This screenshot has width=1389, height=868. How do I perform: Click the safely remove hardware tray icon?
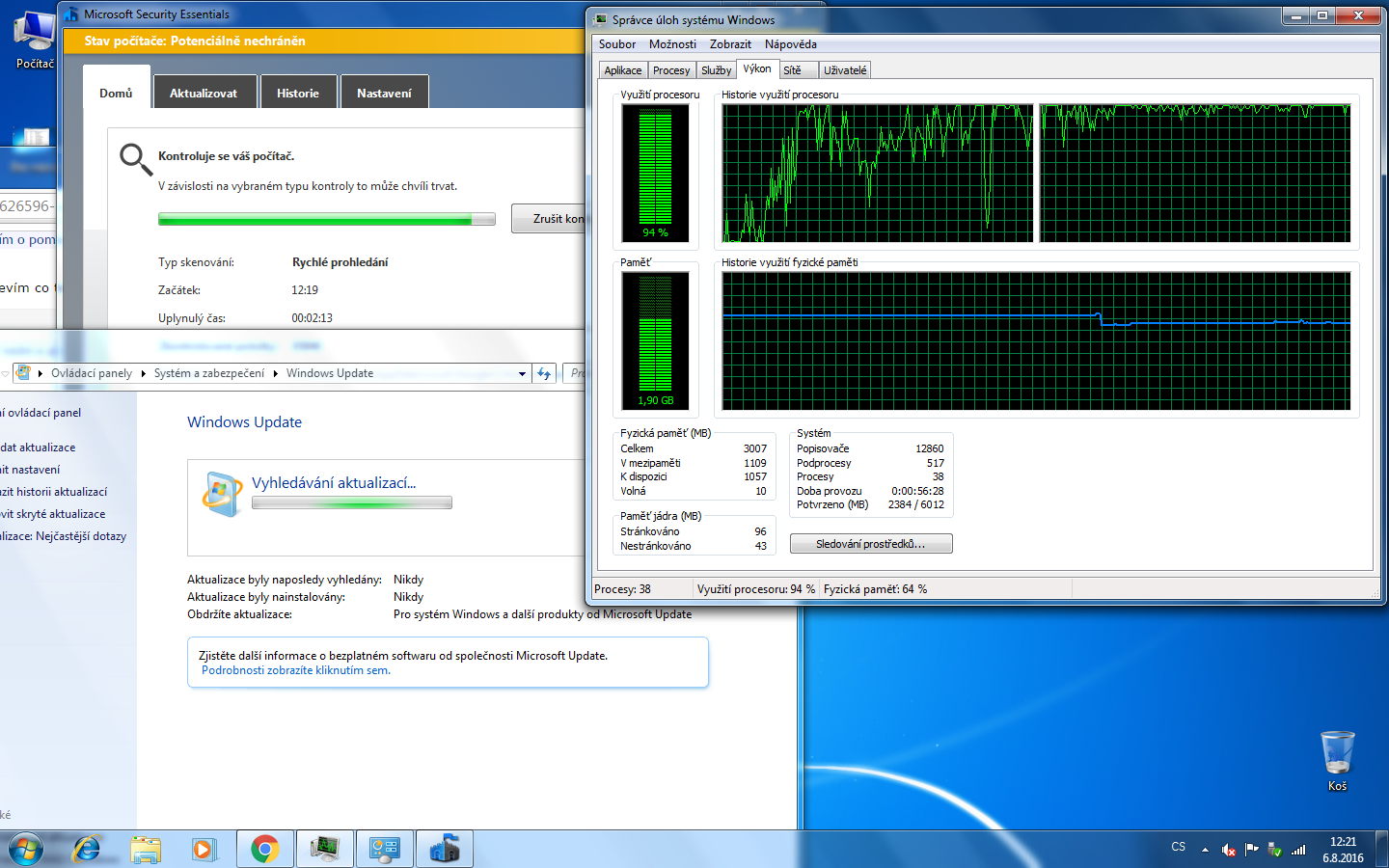1275,850
